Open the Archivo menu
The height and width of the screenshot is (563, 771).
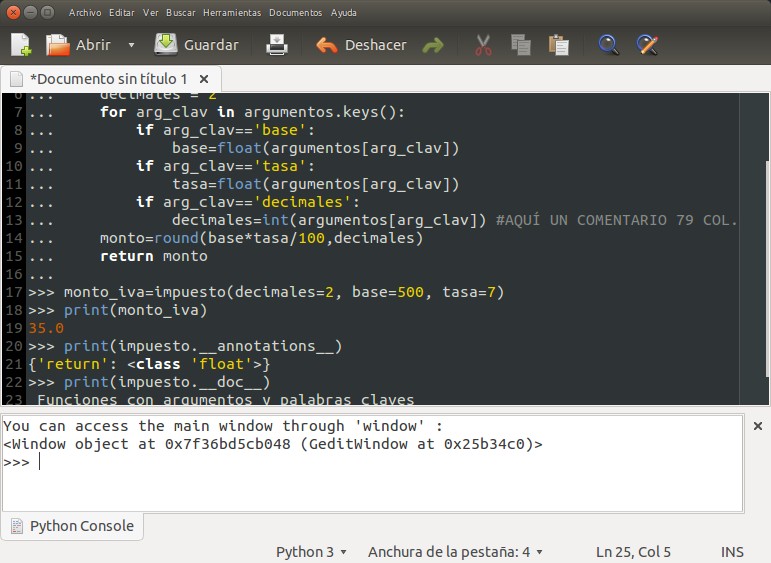pos(85,13)
